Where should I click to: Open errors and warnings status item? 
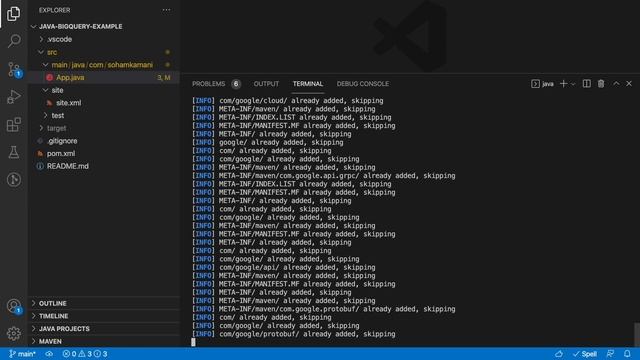(85, 354)
